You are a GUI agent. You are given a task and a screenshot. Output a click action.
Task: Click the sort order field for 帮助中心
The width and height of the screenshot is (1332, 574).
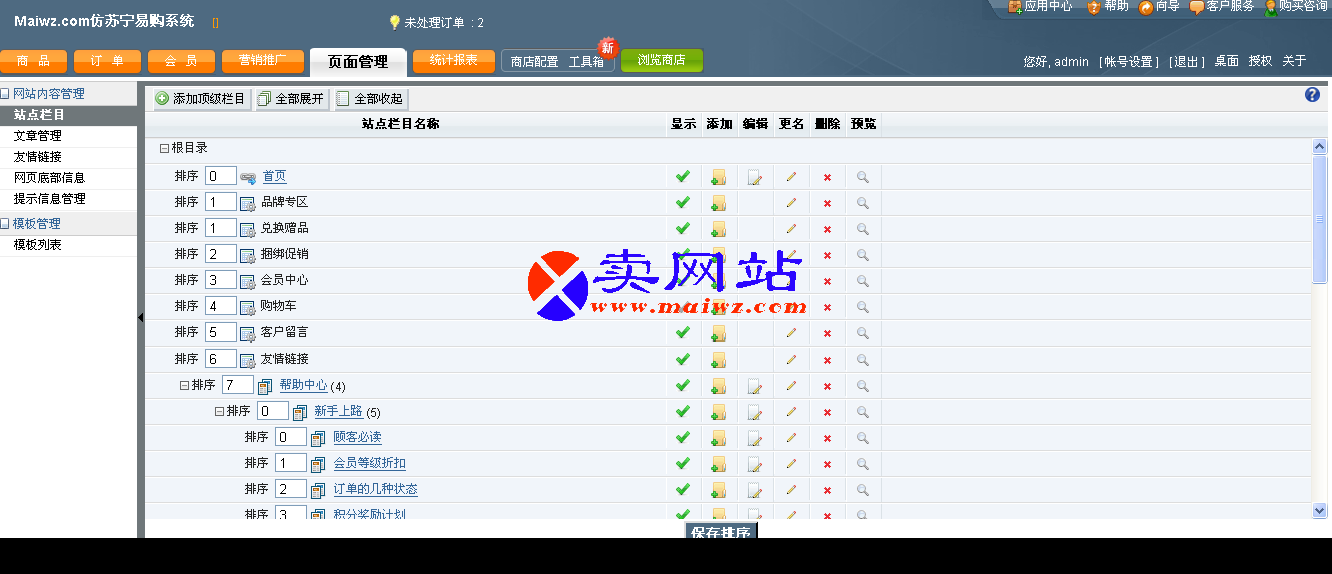click(237, 385)
